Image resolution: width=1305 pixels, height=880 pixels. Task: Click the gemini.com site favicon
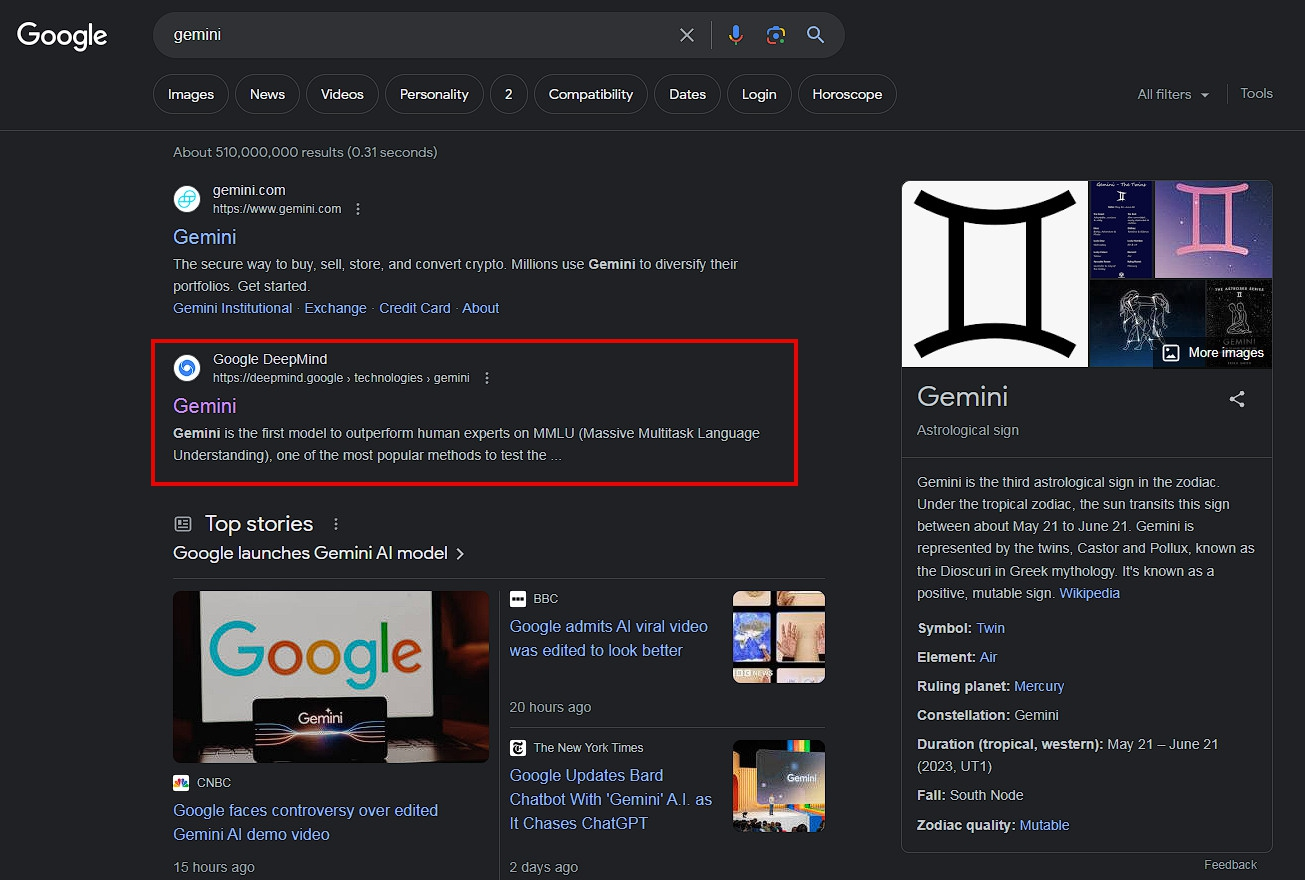187,199
